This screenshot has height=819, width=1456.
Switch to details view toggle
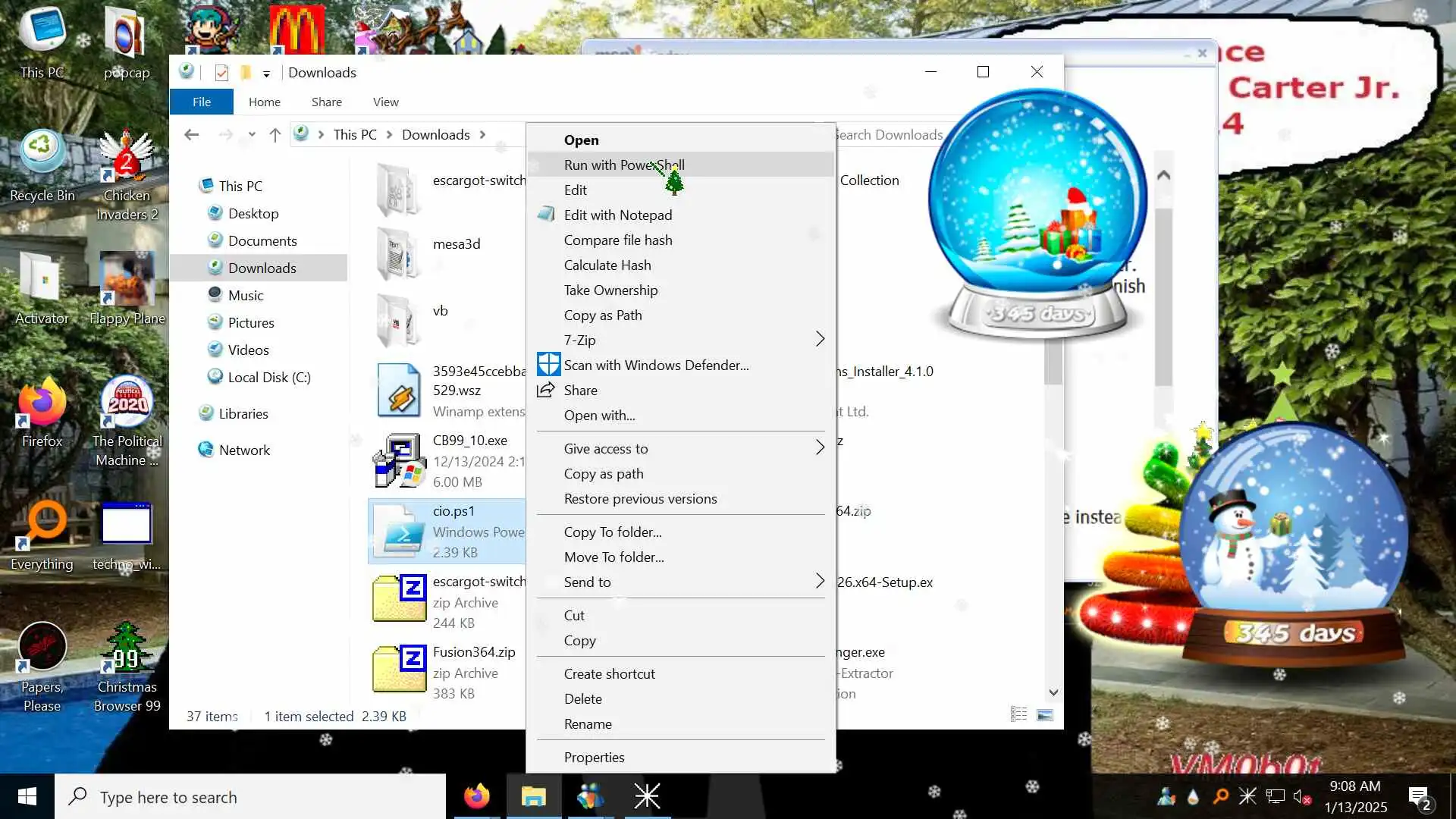[x=1018, y=714]
